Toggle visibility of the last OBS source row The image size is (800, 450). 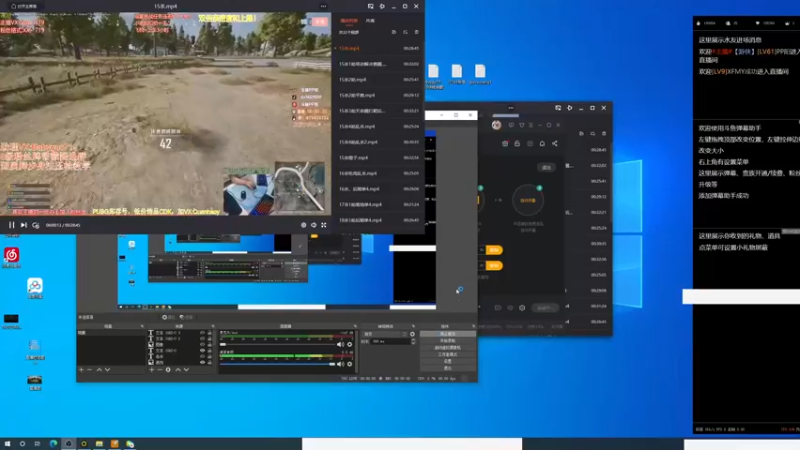point(202,362)
